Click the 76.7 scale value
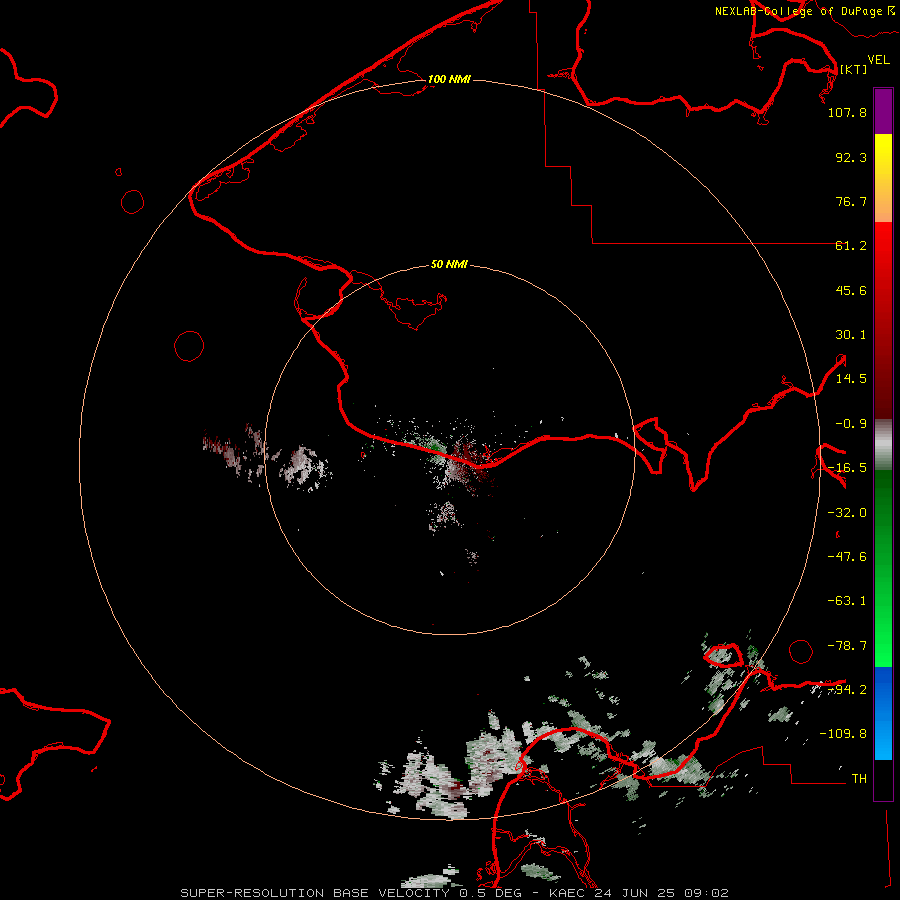Screen dimensions: 900x900 click(851, 201)
